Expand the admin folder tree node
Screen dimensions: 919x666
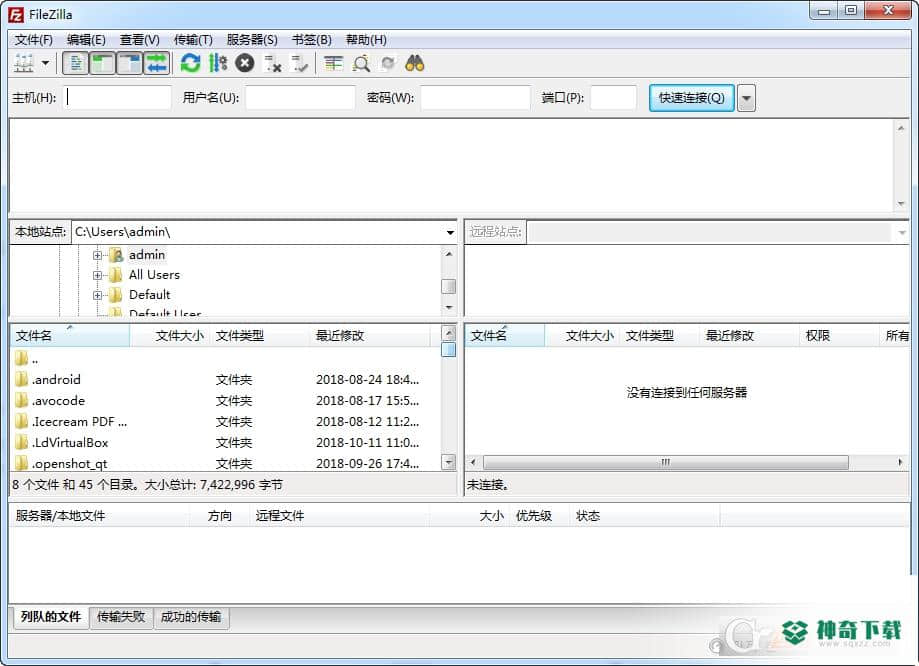click(x=97, y=255)
